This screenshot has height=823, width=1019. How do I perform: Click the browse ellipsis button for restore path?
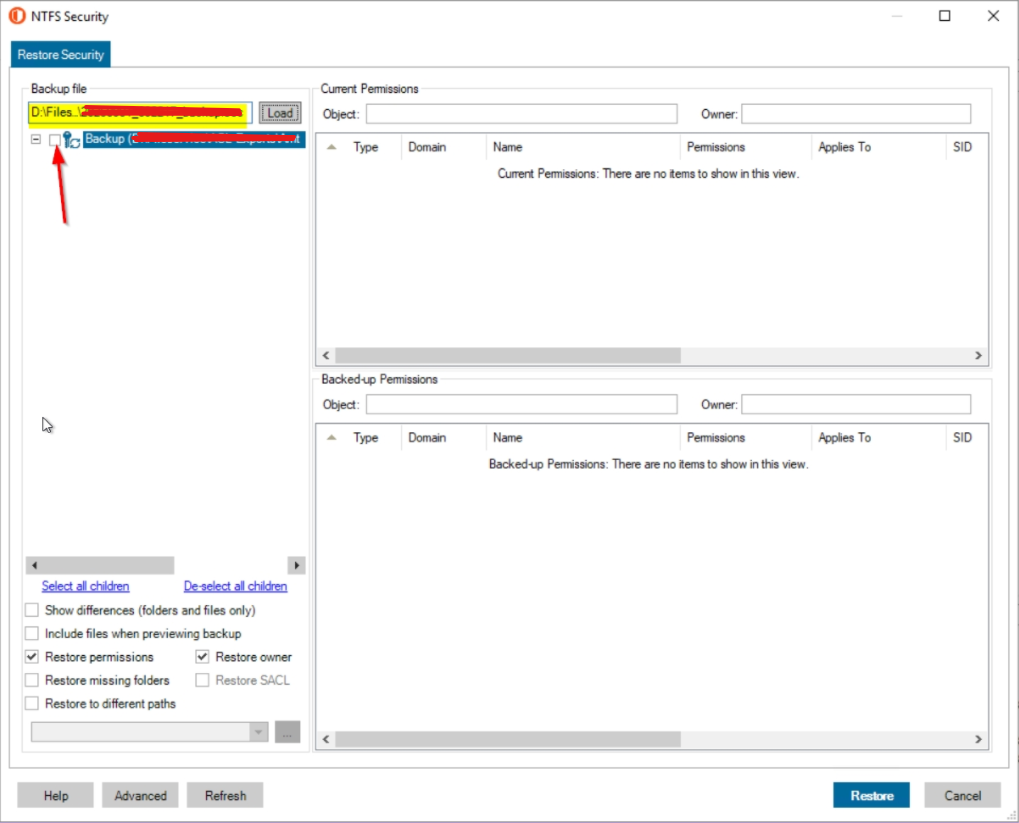click(287, 732)
